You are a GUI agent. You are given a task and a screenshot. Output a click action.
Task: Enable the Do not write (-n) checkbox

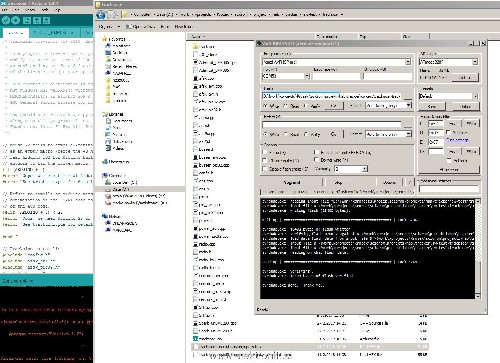click(316, 160)
